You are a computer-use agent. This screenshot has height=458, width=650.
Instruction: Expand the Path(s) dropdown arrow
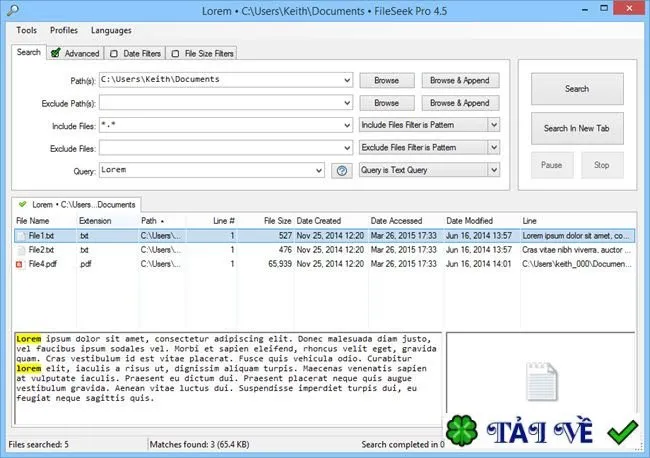pyautogui.click(x=347, y=80)
